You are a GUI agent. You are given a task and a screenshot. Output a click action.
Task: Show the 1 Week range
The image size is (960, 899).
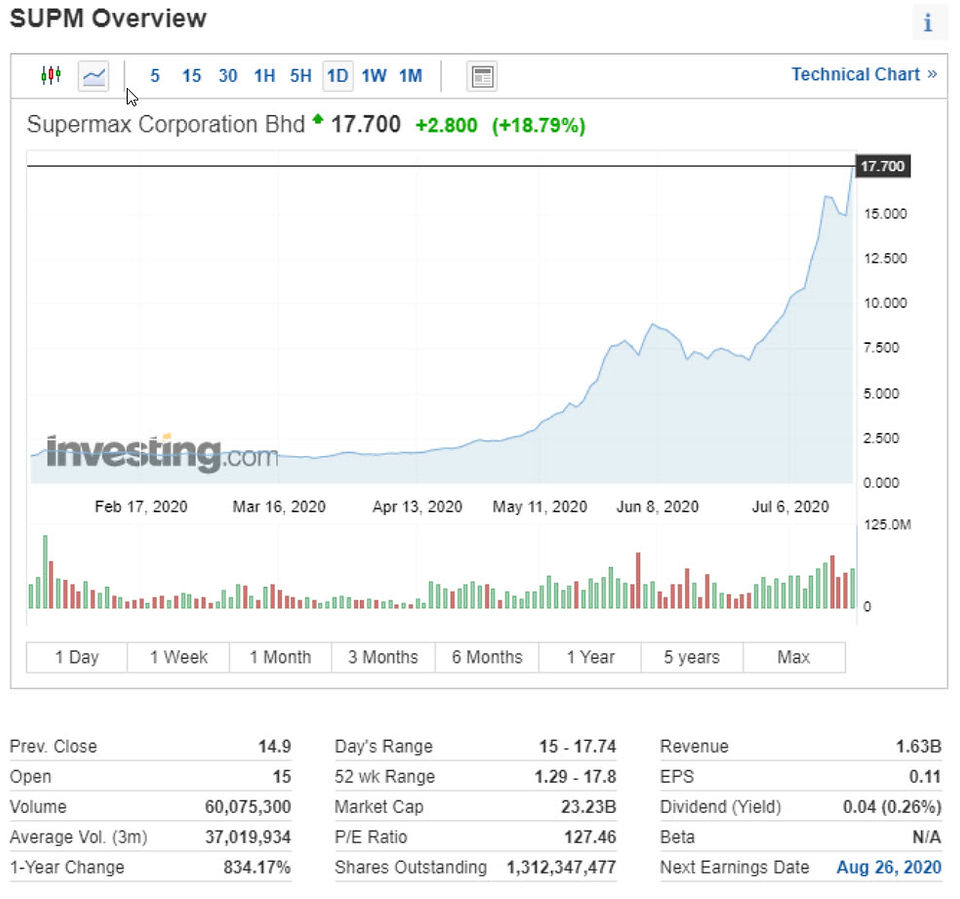pos(179,657)
